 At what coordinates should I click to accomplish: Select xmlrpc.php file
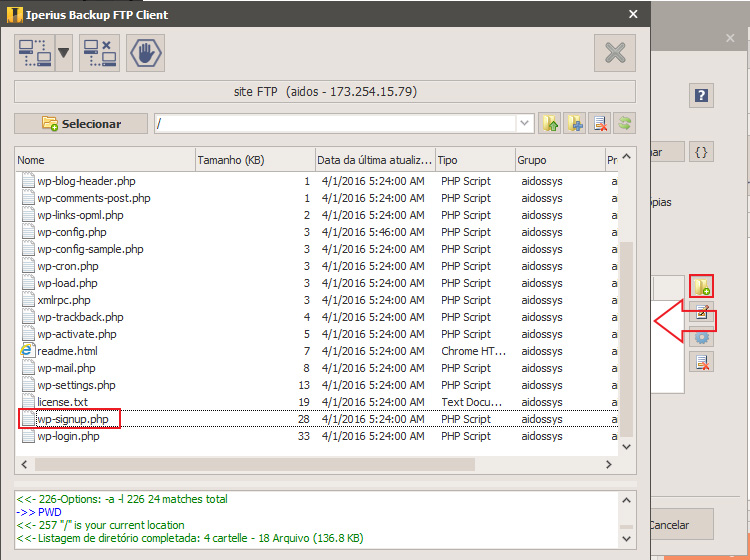(x=64, y=300)
